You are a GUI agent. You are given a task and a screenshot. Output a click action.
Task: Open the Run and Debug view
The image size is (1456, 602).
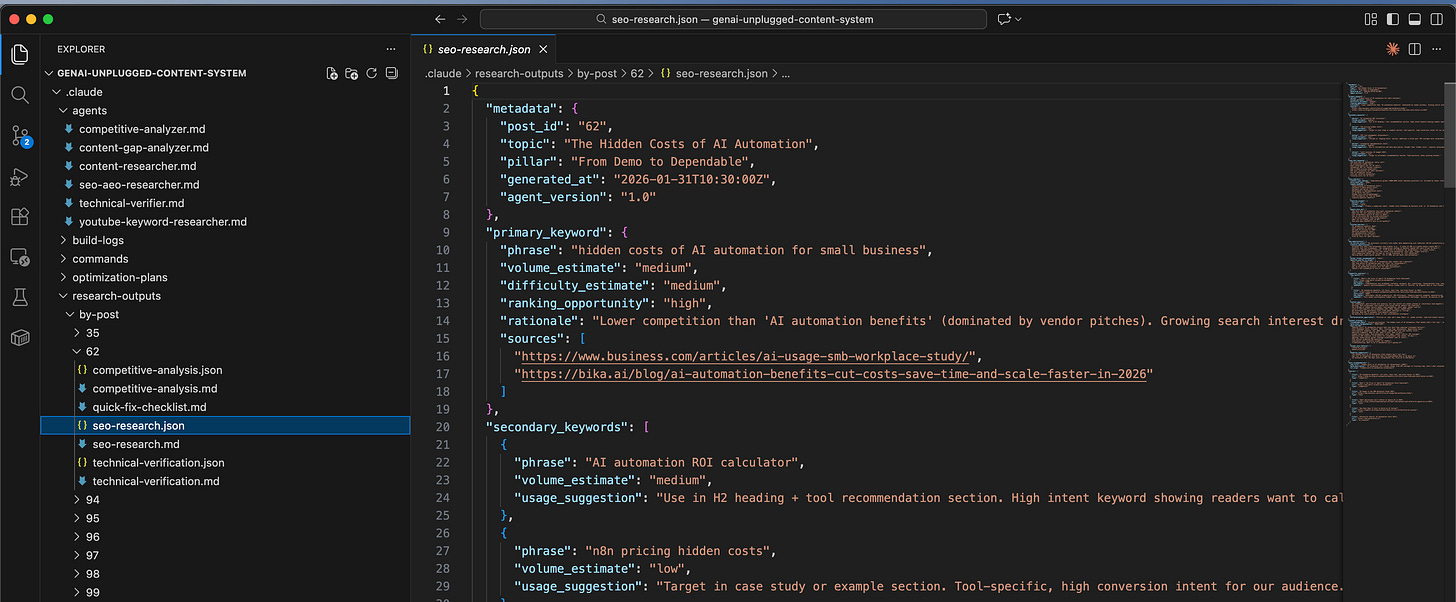(20, 176)
